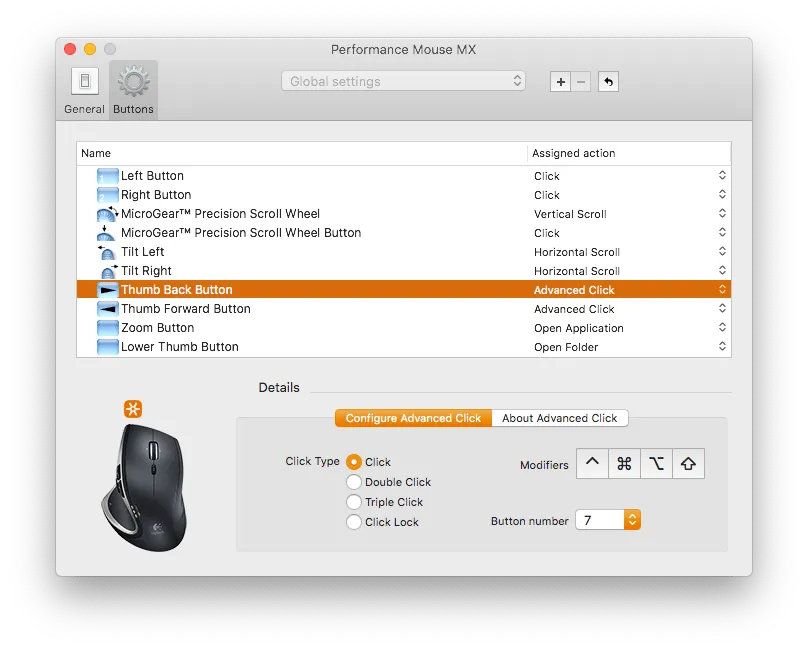This screenshot has width=808, height=650.
Task: Select the Click Lock radio option
Action: coord(354,522)
